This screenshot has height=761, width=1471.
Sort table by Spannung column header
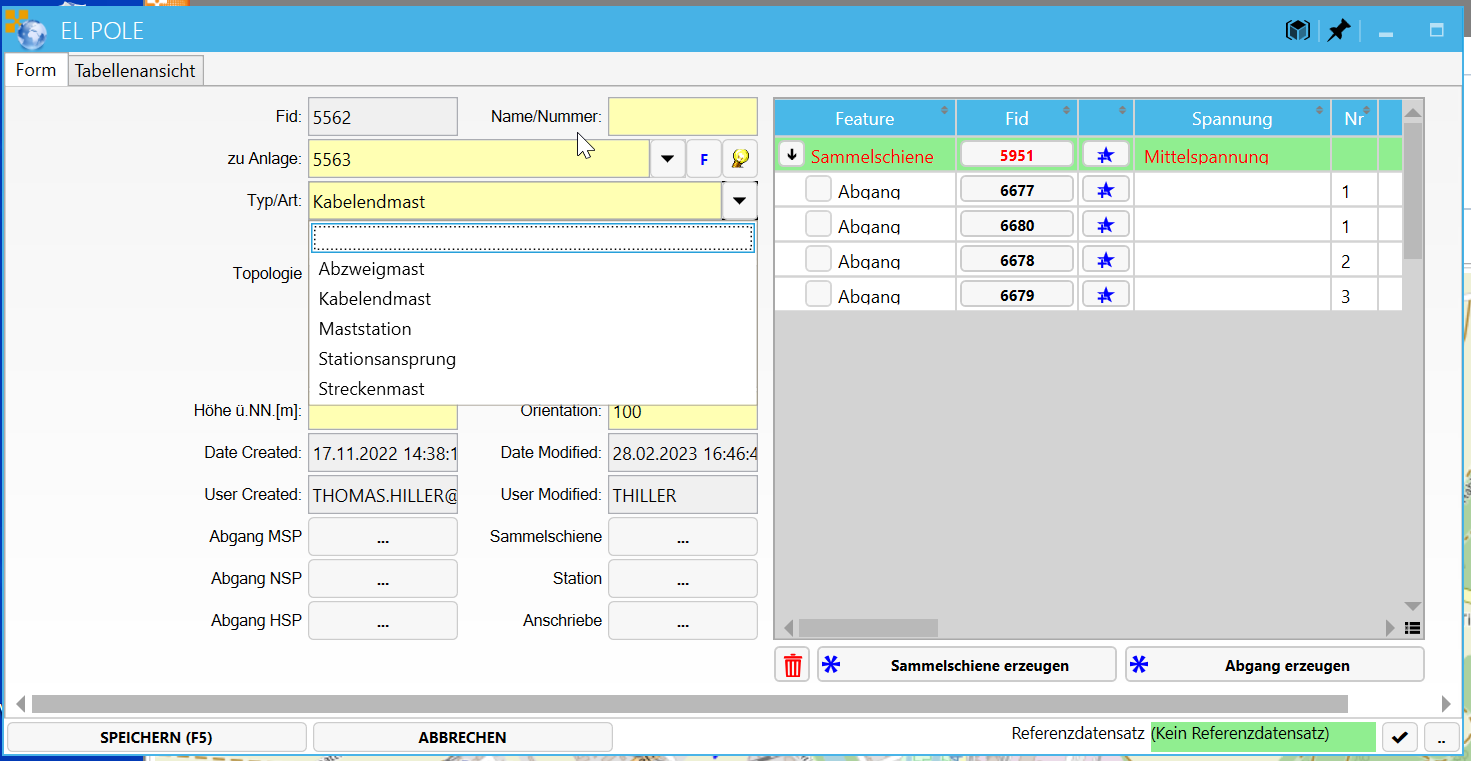click(x=1232, y=118)
